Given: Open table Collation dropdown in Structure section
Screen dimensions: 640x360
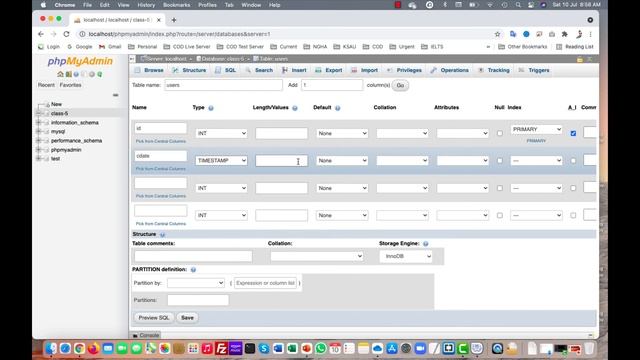Looking at the screenshot, I should pos(317,256).
